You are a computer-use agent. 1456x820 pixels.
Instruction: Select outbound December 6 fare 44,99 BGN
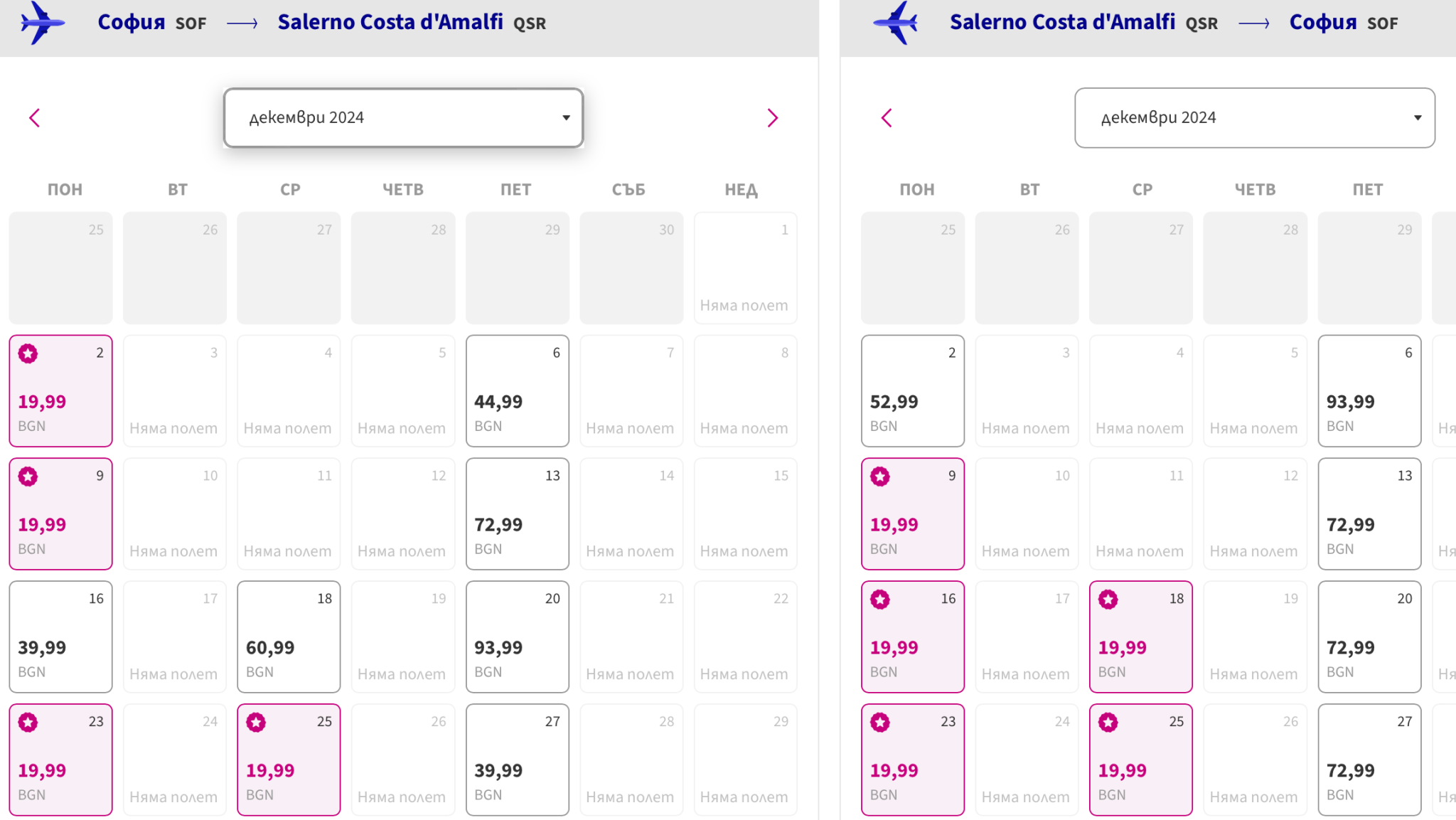pos(517,391)
